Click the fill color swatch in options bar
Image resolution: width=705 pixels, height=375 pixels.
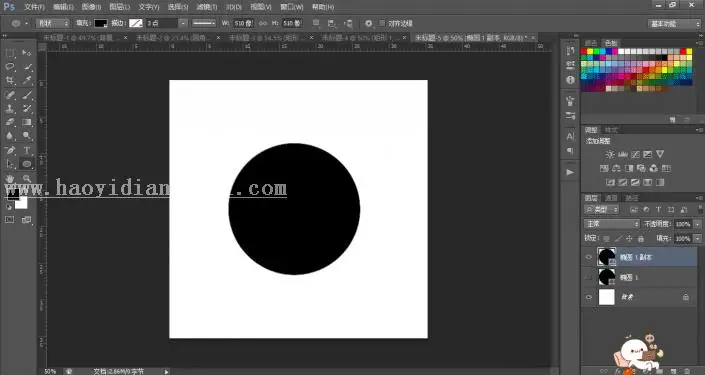[101, 23]
